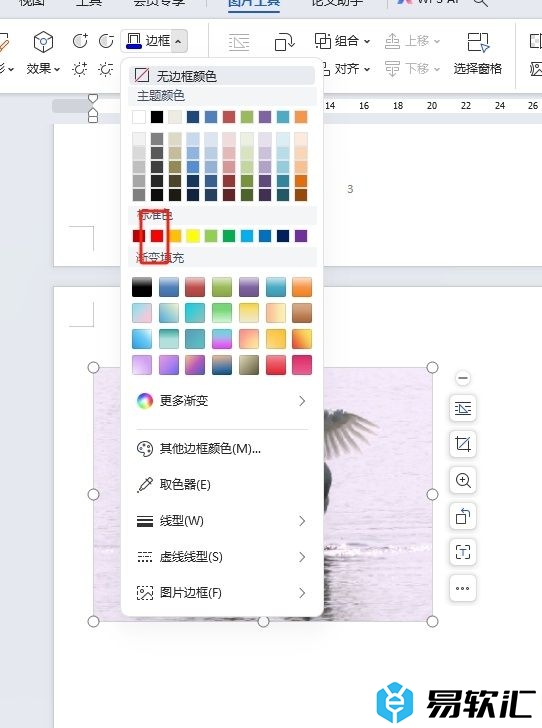Pick the orange theme color swatch in top row

[x=301, y=117]
